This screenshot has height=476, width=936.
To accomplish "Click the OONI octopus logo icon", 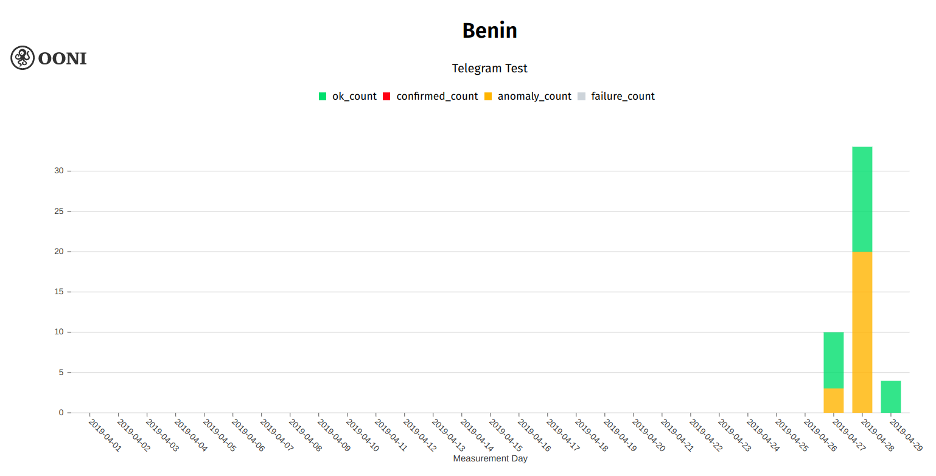I will click(x=23, y=58).
